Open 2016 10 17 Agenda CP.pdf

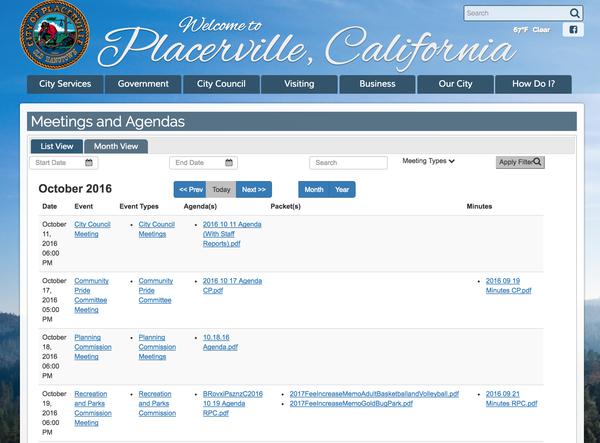(x=232, y=286)
